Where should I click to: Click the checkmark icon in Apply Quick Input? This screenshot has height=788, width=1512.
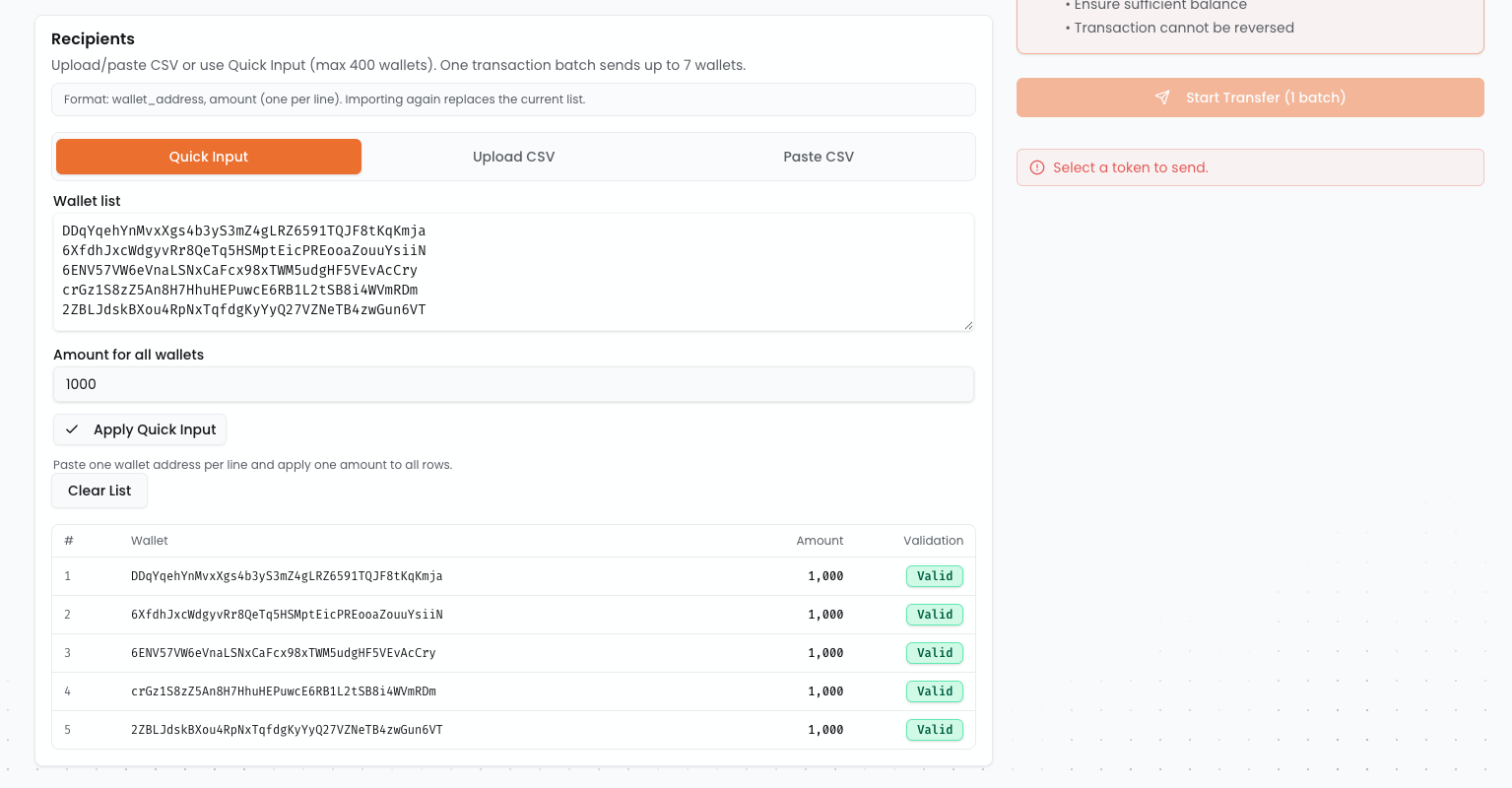tap(72, 429)
